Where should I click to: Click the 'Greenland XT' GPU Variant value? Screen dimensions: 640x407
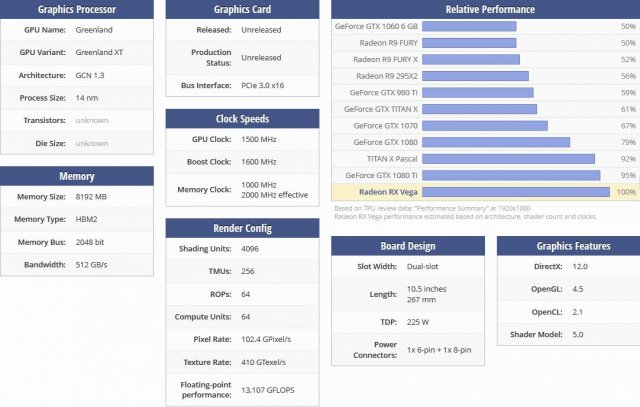pyautogui.click(x=99, y=52)
